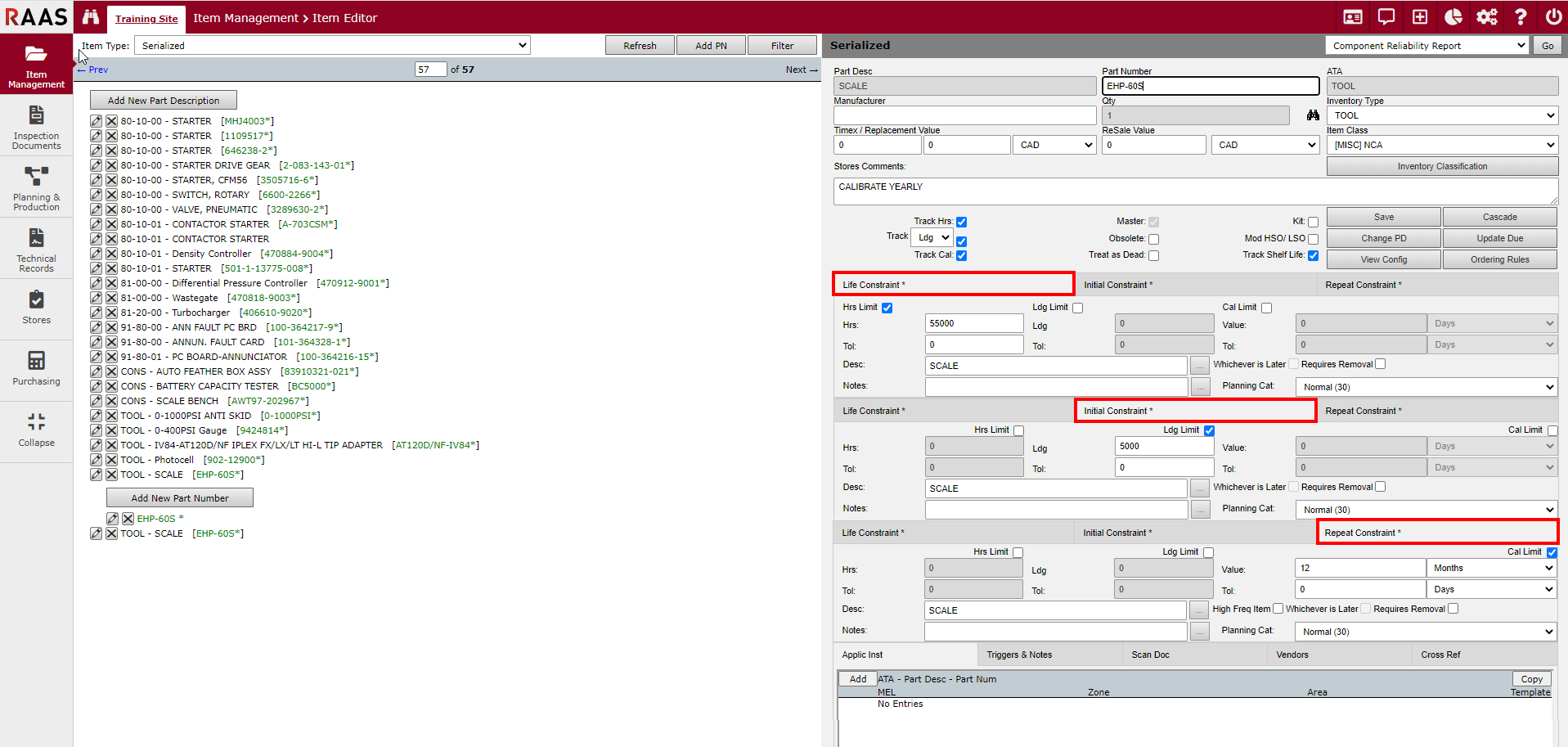Open the Purchasing sidebar icon
The width and height of the screenshot is (1568, 747).
36,368
